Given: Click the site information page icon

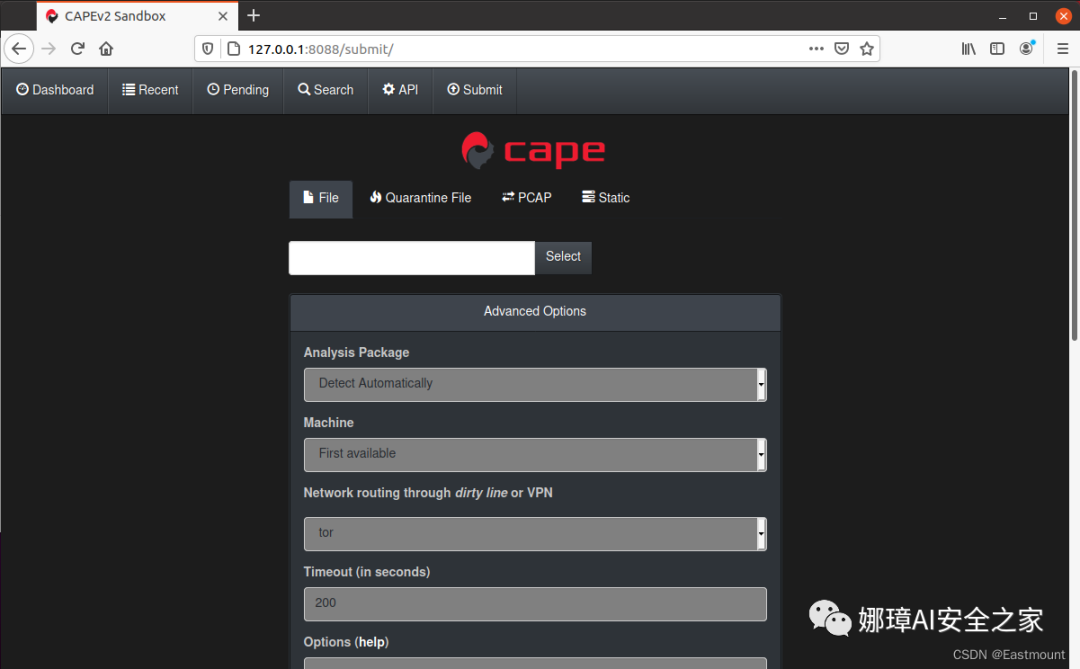Looking at the screenshot, I should 233,49.
